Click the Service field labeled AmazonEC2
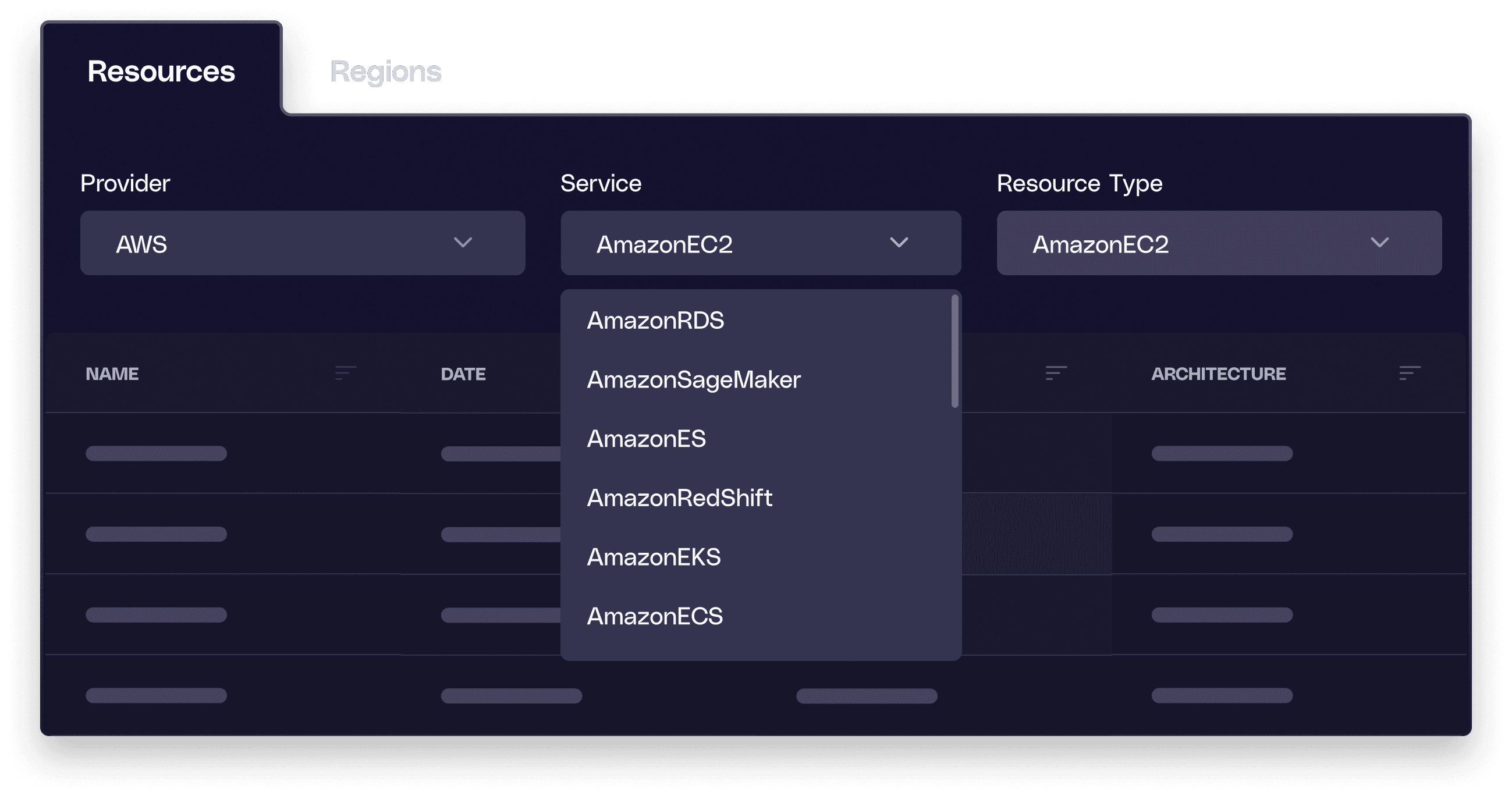Image resolution: width=1512 pixels, height=796 pixels. [x=761, y=243]
